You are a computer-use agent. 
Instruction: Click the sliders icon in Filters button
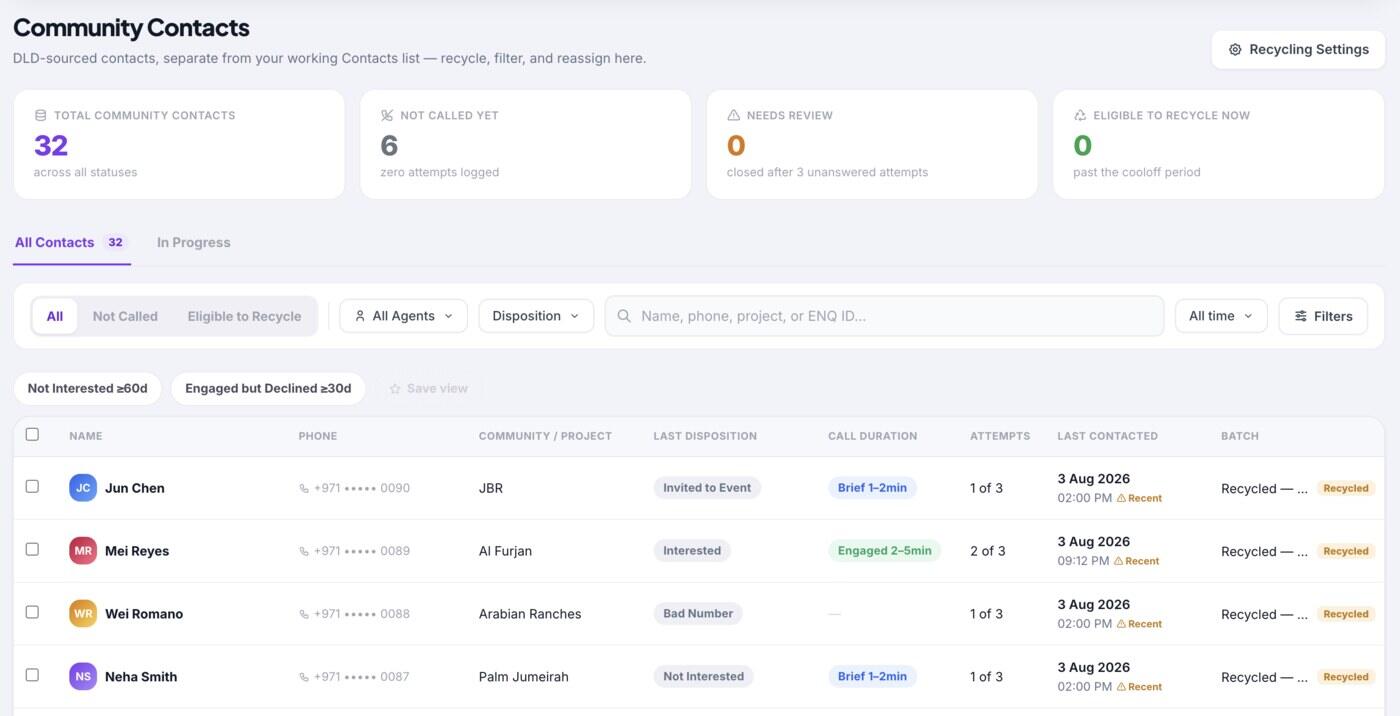pyautogui.click(x=1301, y=316)
